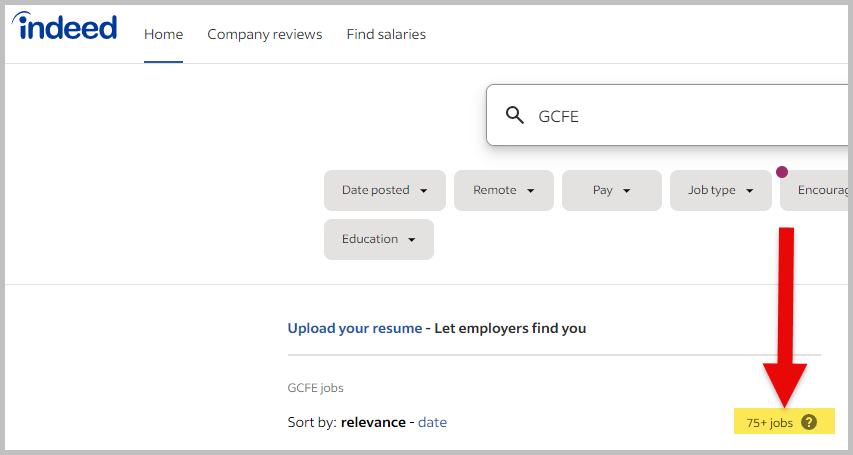853x455 pixels.
Task: Click the magnifying glass search icon
Action: 515,115
